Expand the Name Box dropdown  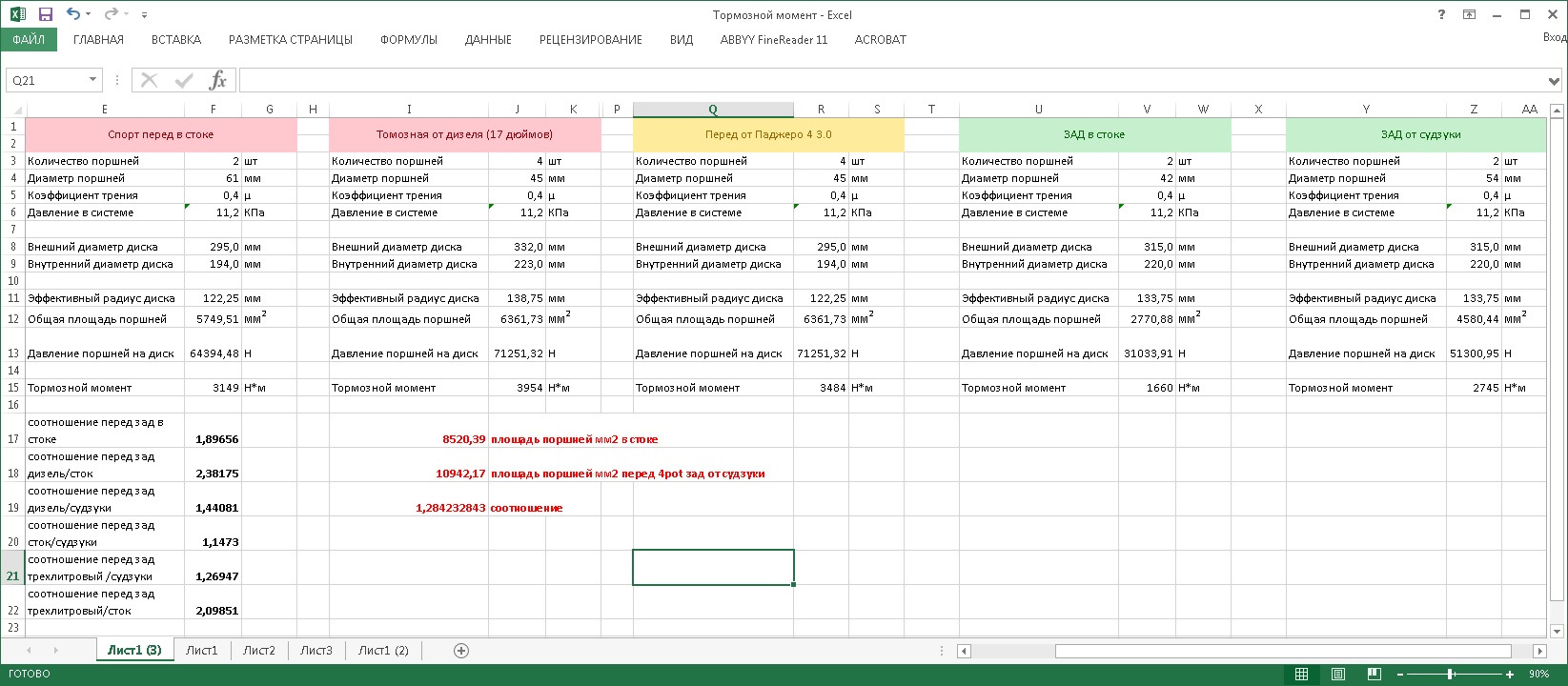tap(92, 80)
